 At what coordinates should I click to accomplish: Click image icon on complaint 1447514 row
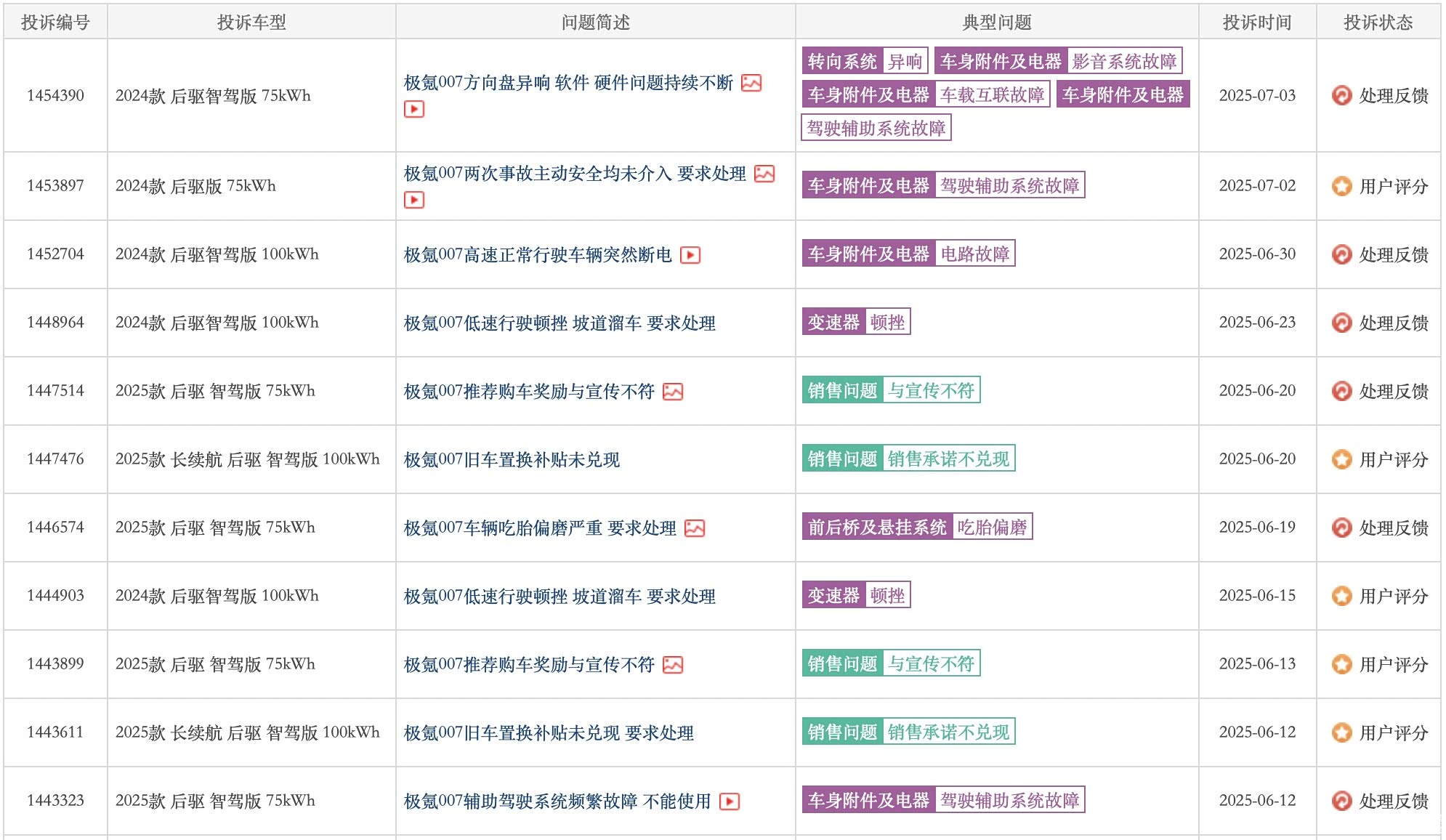(x=673, y=392)
